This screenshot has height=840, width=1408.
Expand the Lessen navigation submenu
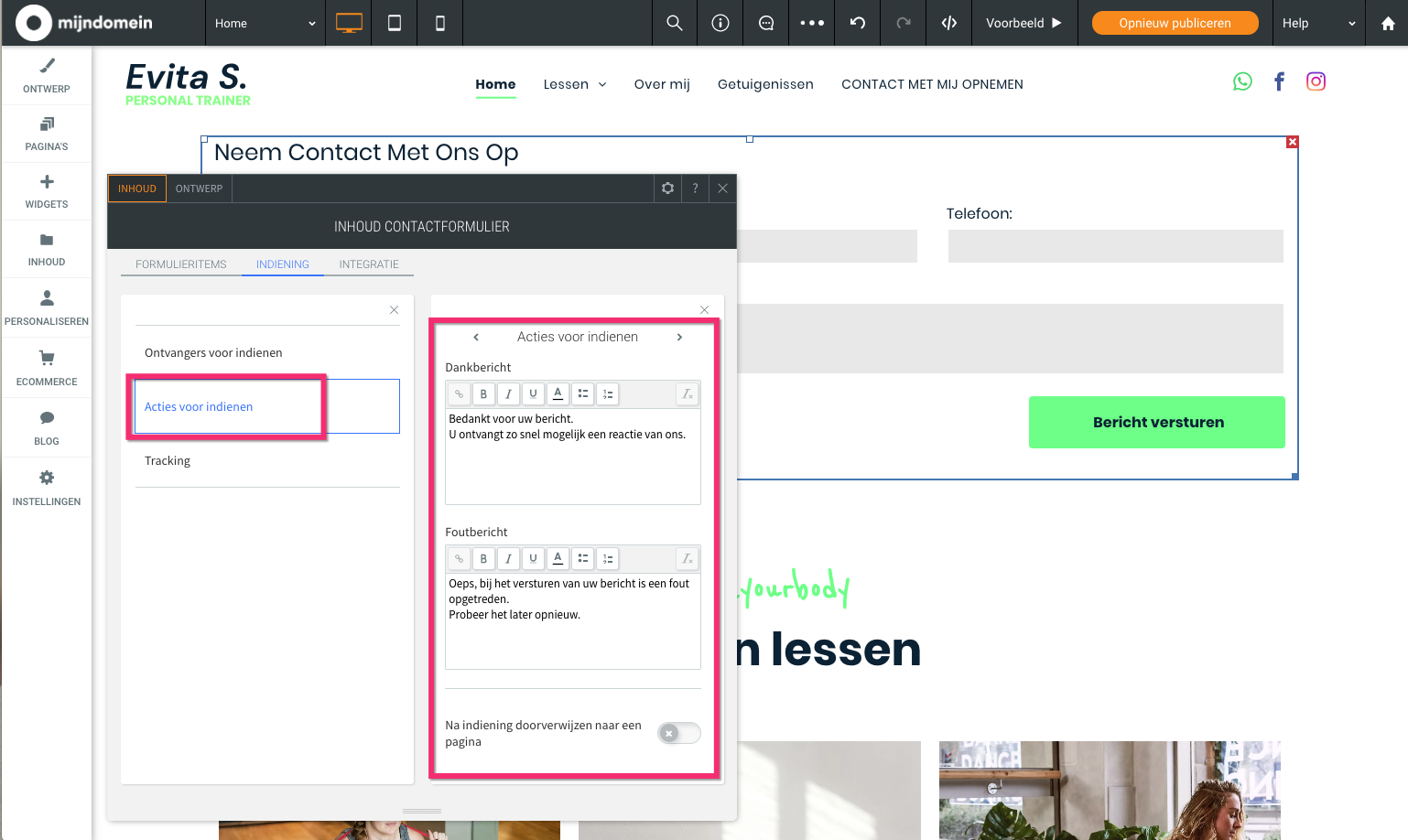pyautogui.click(x=575, y=84)
